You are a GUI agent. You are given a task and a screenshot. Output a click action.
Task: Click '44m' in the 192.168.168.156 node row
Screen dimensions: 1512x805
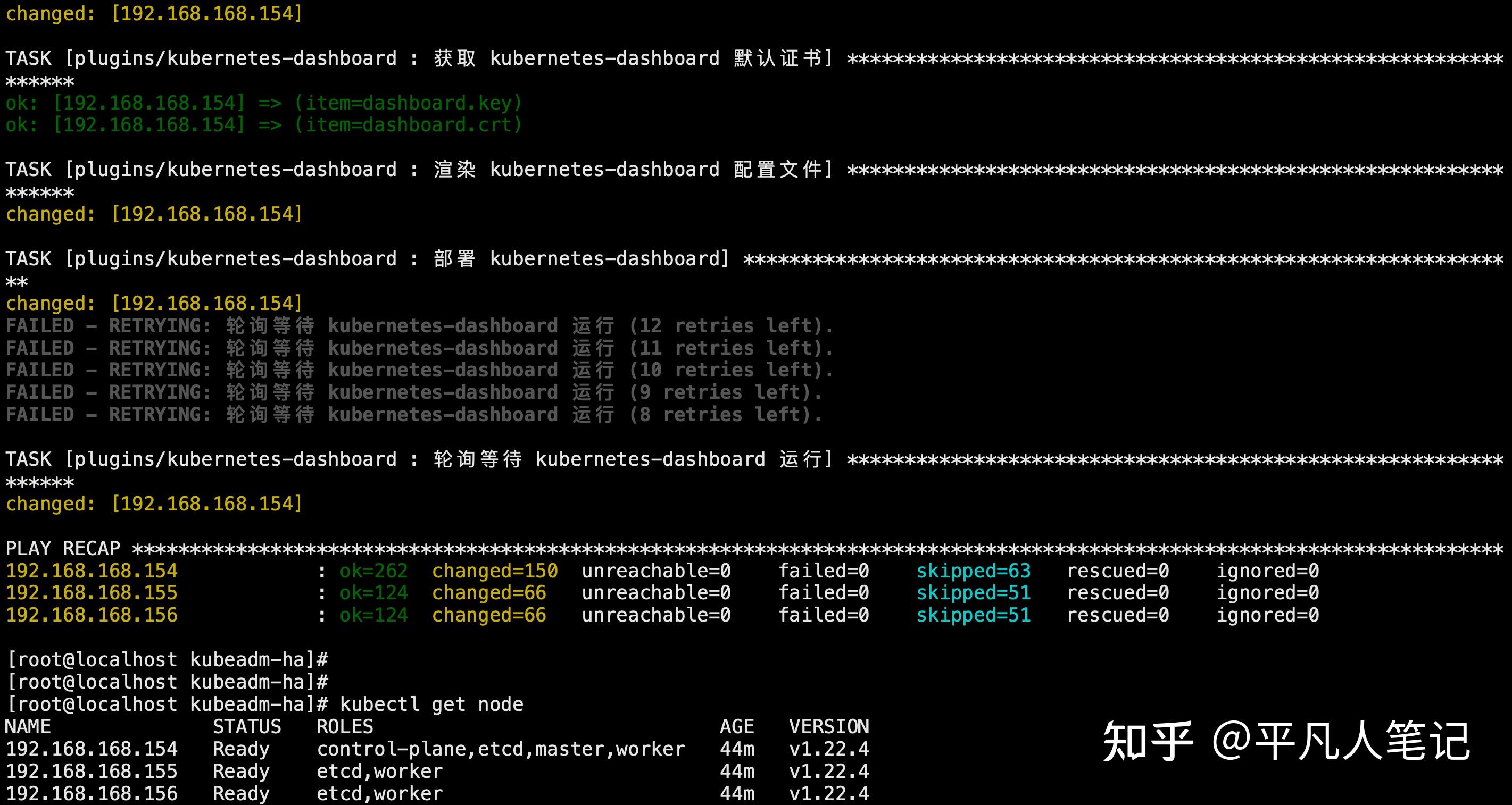click(737, 793)
